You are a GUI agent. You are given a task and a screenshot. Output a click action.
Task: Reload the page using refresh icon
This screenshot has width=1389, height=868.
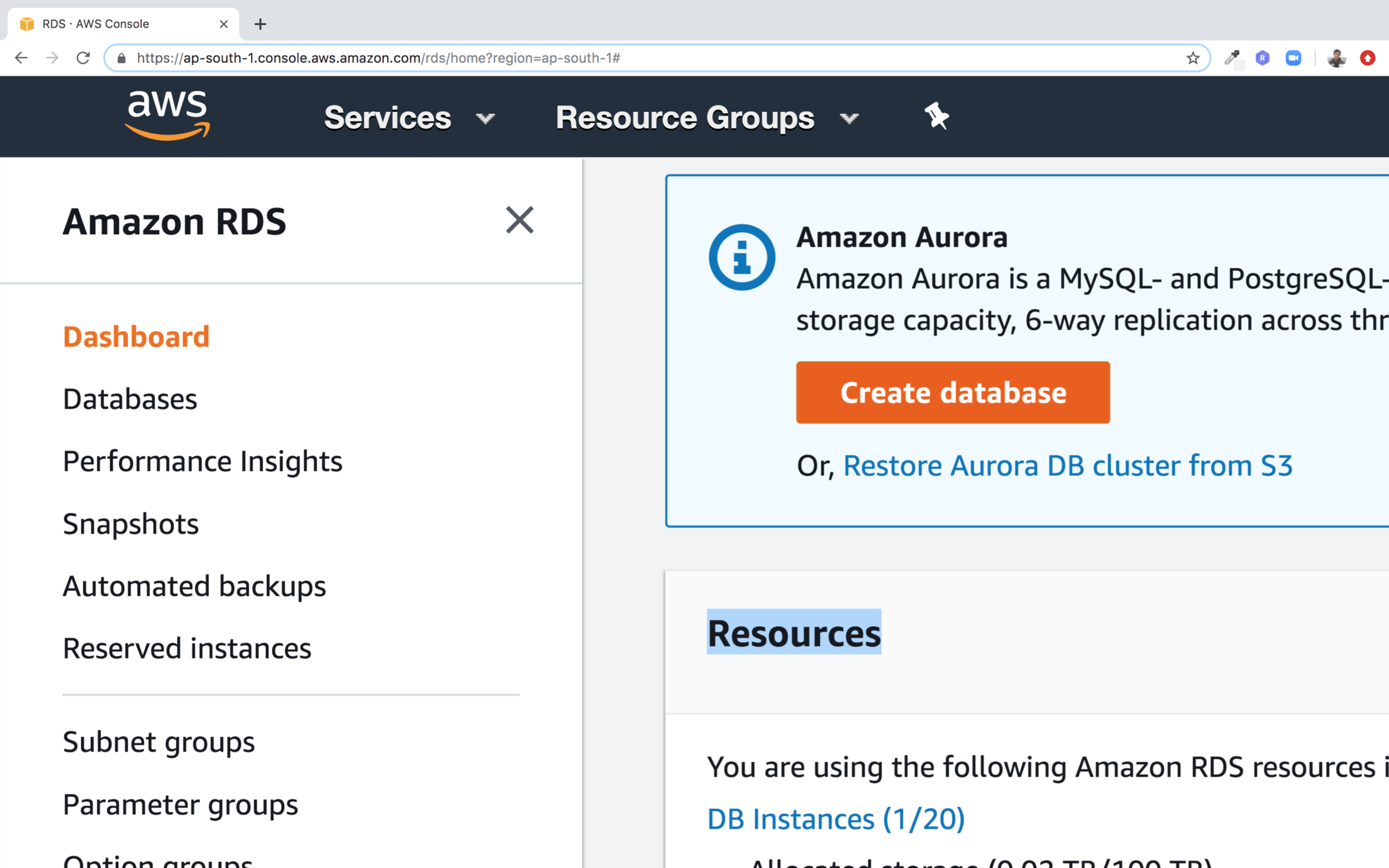click(x=83, y=58)
